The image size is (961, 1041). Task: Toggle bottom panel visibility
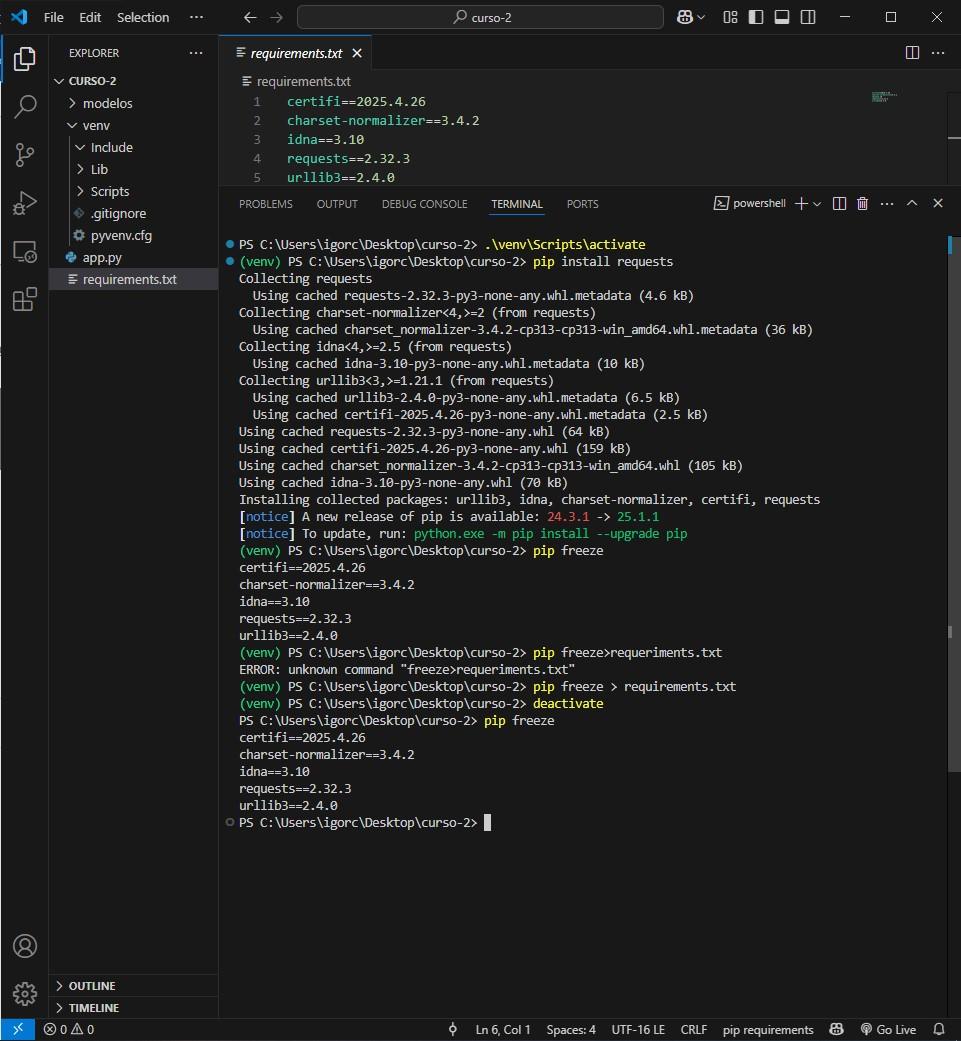782,17
